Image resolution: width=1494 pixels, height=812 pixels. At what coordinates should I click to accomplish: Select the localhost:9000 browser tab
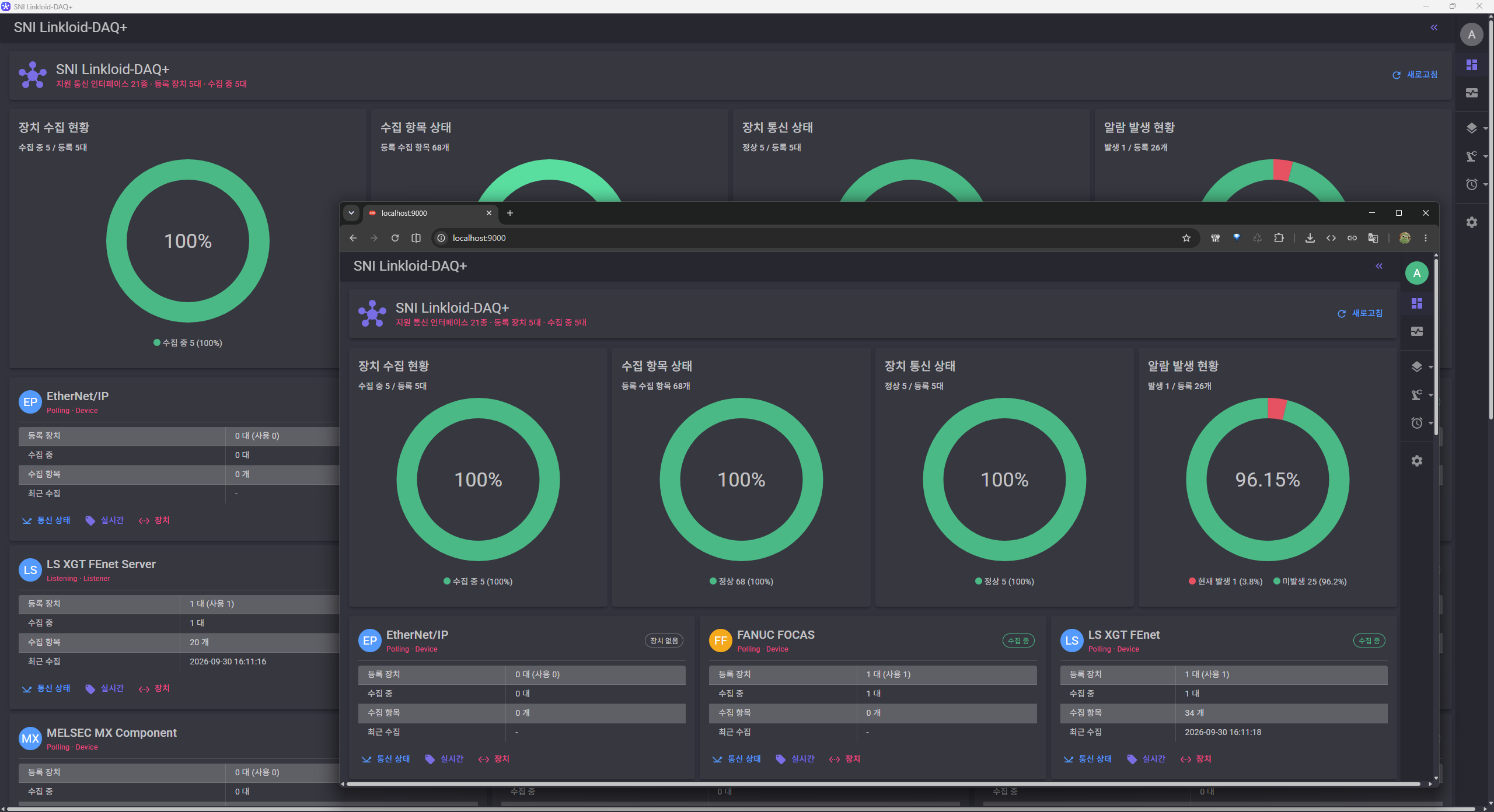coord(430,213)
